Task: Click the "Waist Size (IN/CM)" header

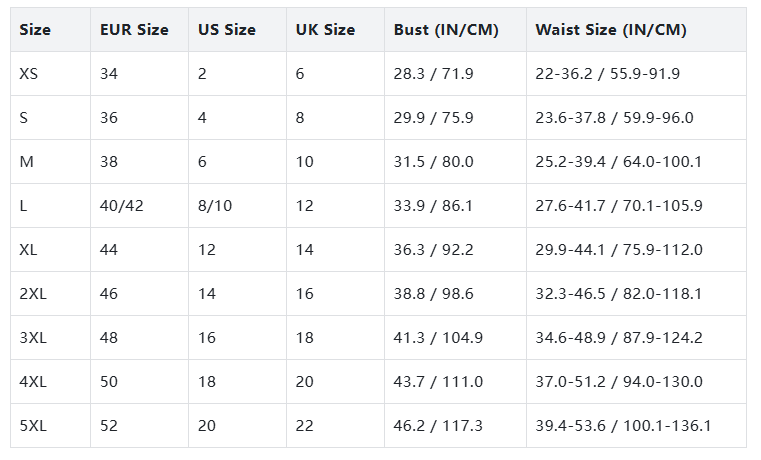Action: (x=610, y=30)
